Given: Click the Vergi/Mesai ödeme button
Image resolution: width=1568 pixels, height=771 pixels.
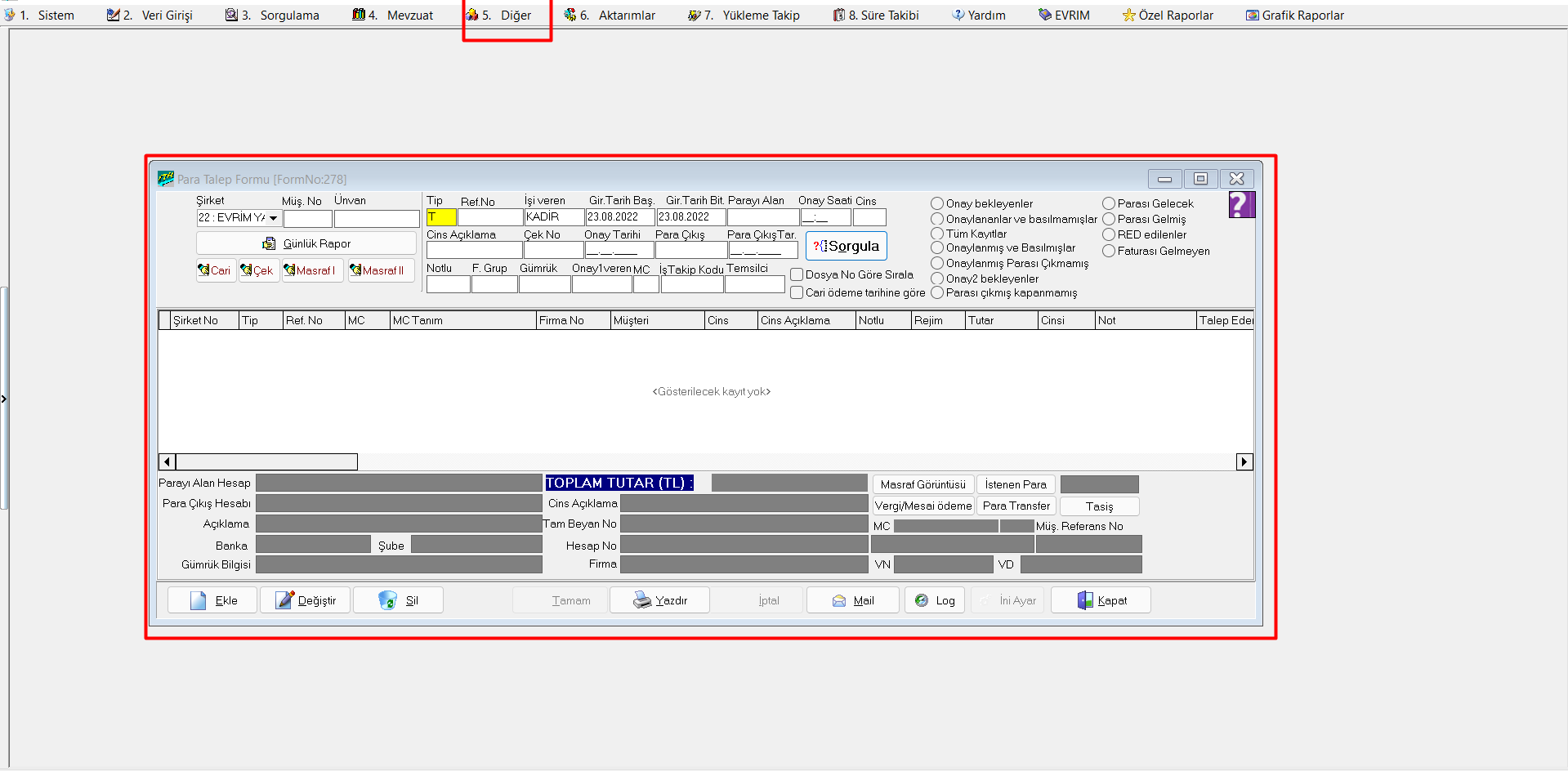Looking at the screenshot, I should point(922,506).
